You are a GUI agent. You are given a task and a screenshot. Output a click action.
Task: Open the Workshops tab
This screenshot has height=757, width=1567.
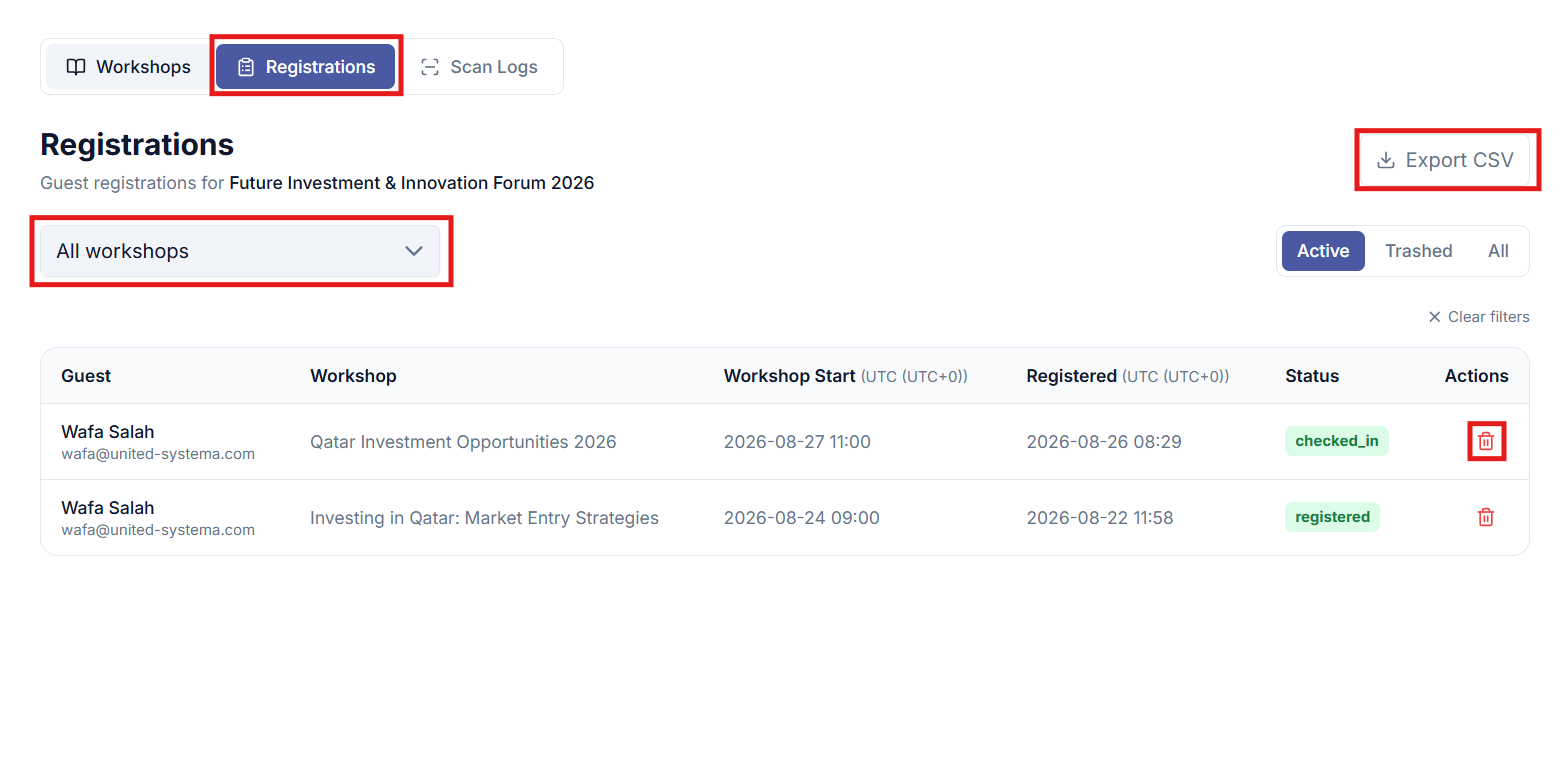(128, 67)
